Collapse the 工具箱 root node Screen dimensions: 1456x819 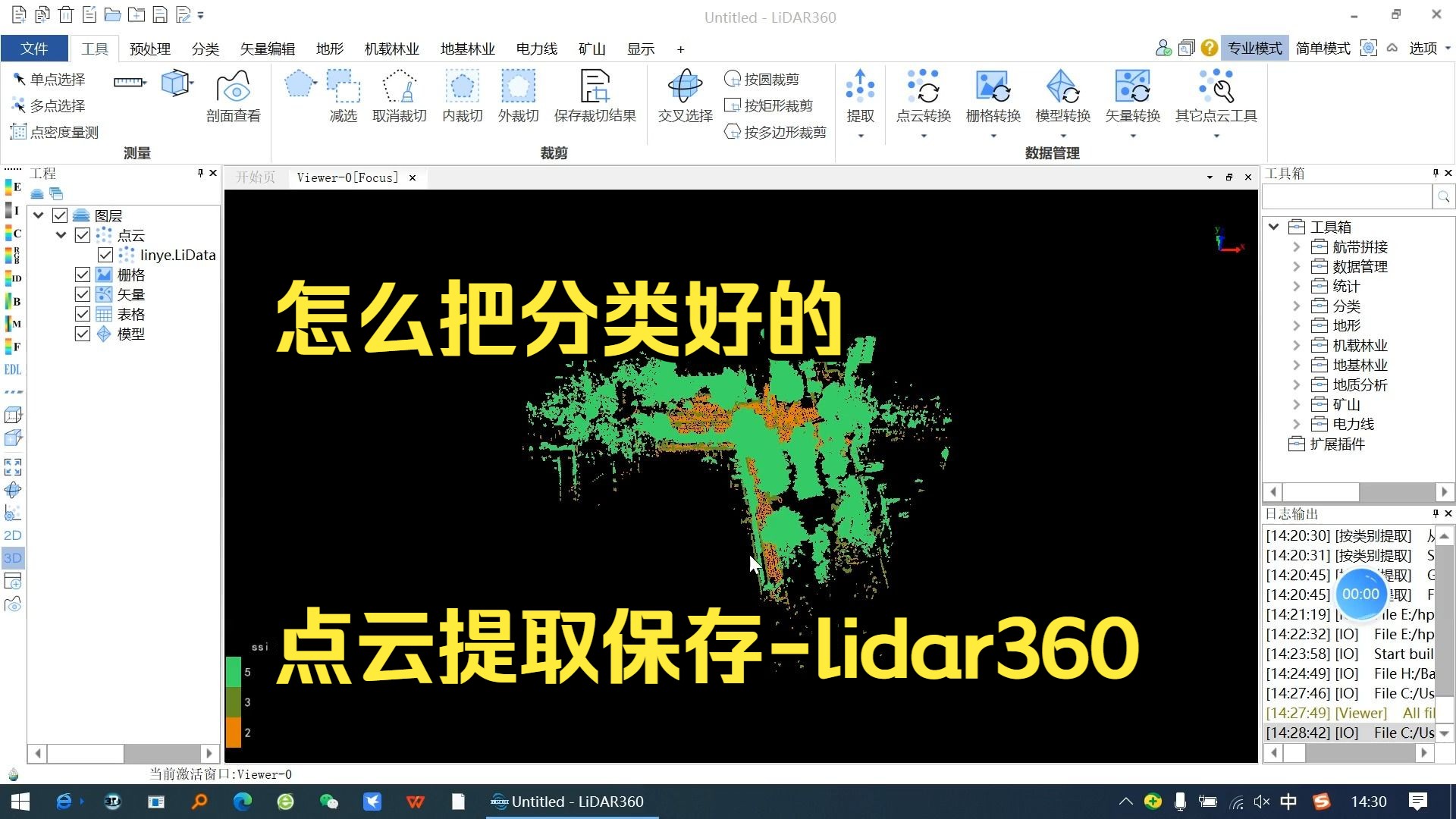(x=1274, y=227)
